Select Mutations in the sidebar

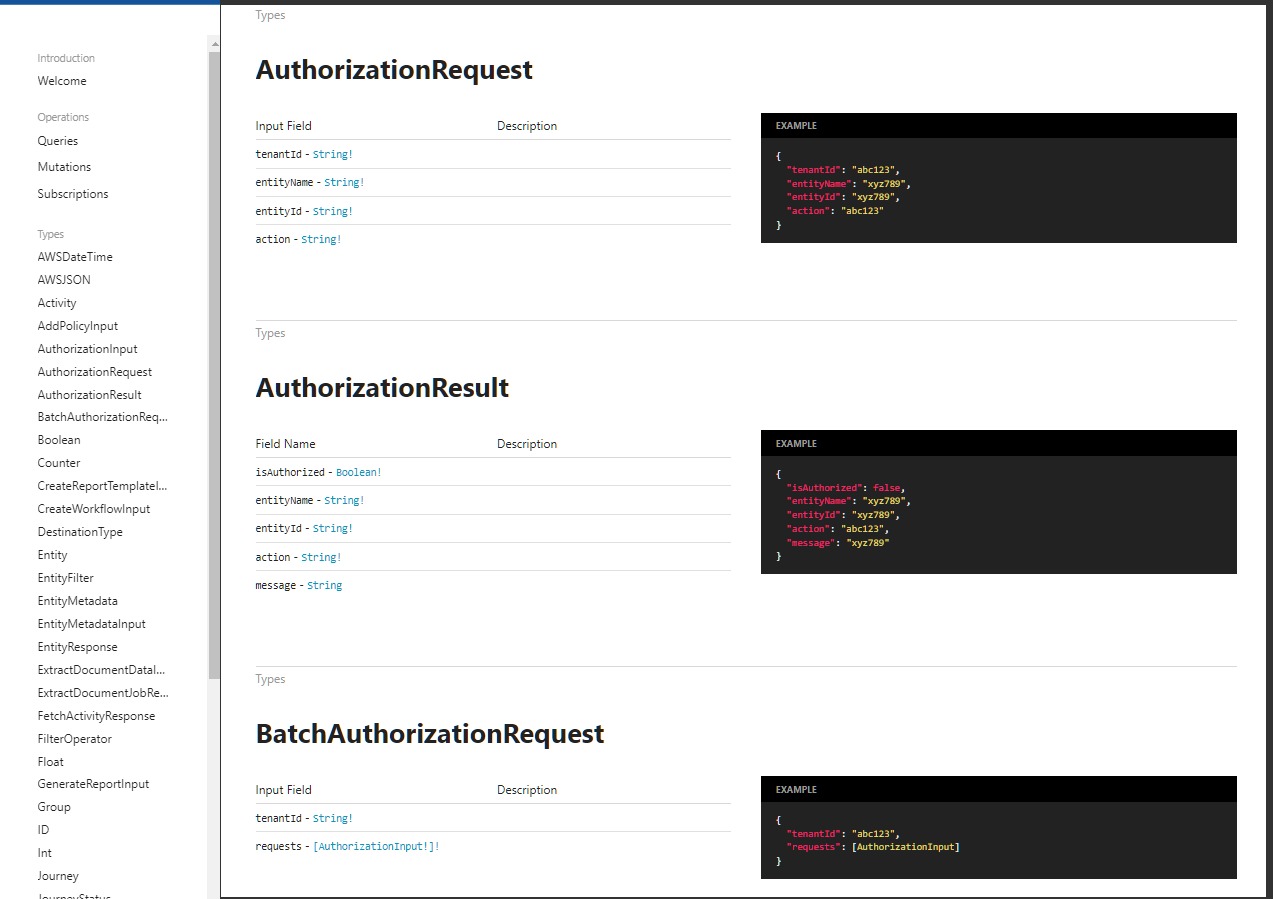coord(64,167)
